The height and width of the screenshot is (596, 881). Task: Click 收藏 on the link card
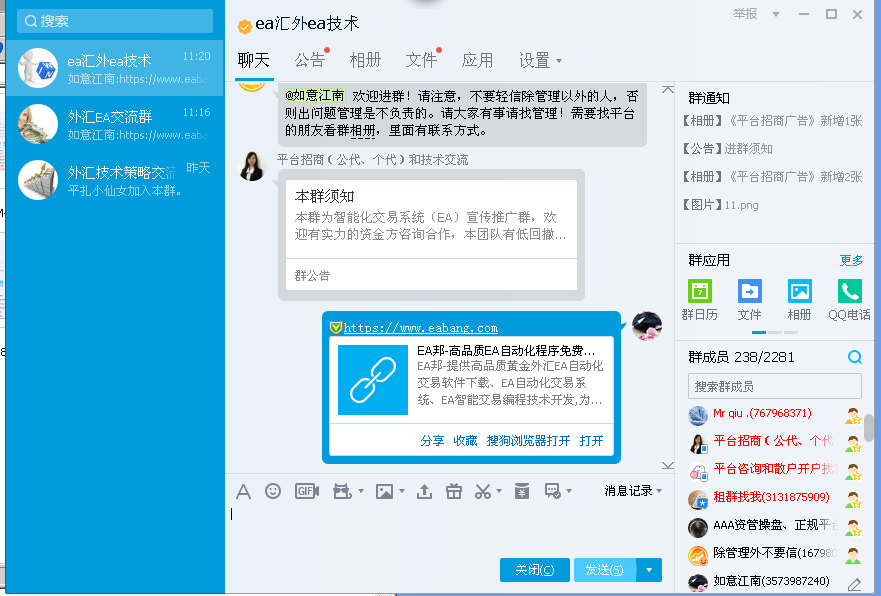point(465,440)
